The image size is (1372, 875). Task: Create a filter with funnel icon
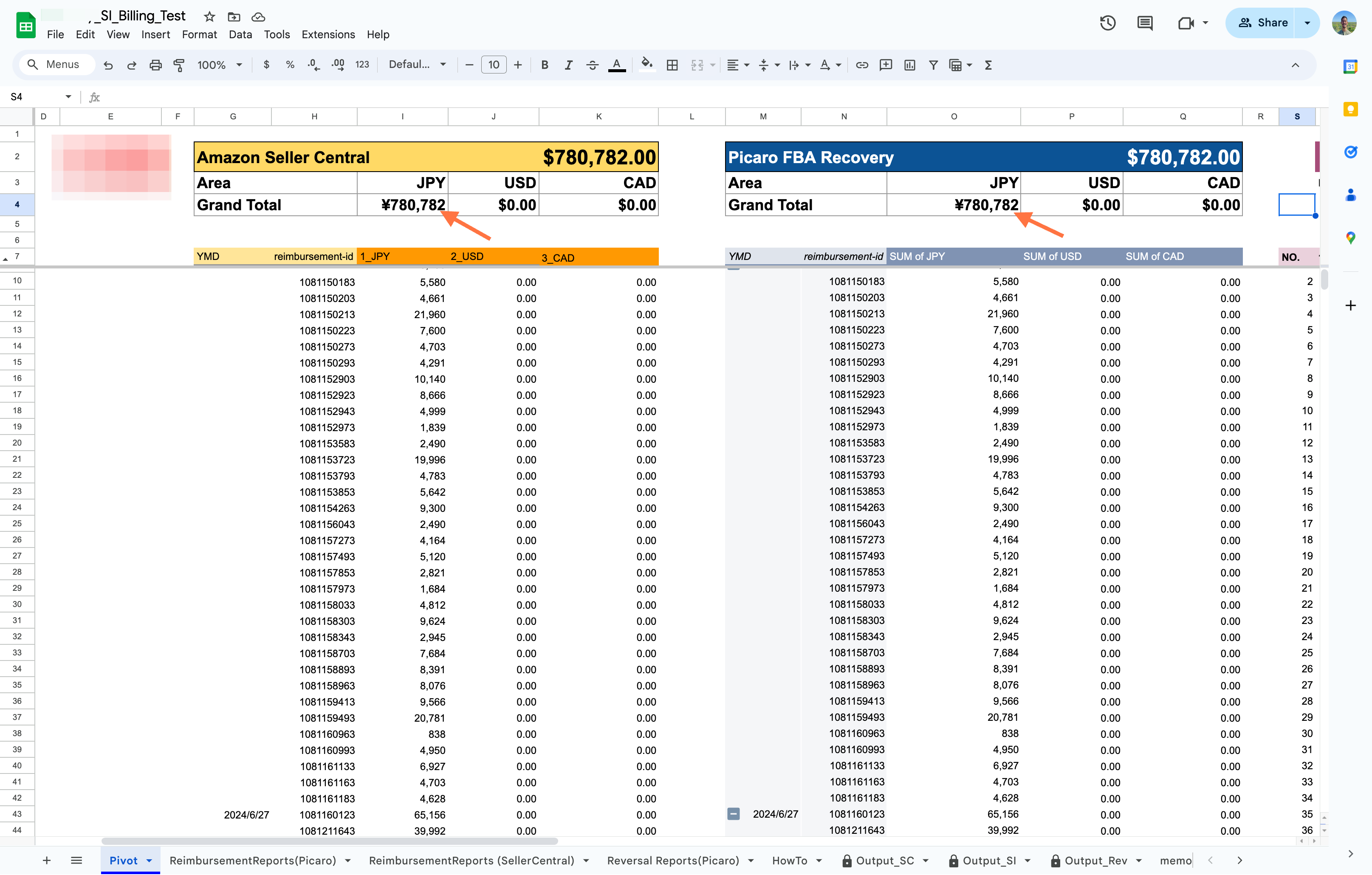click(933, 65)
